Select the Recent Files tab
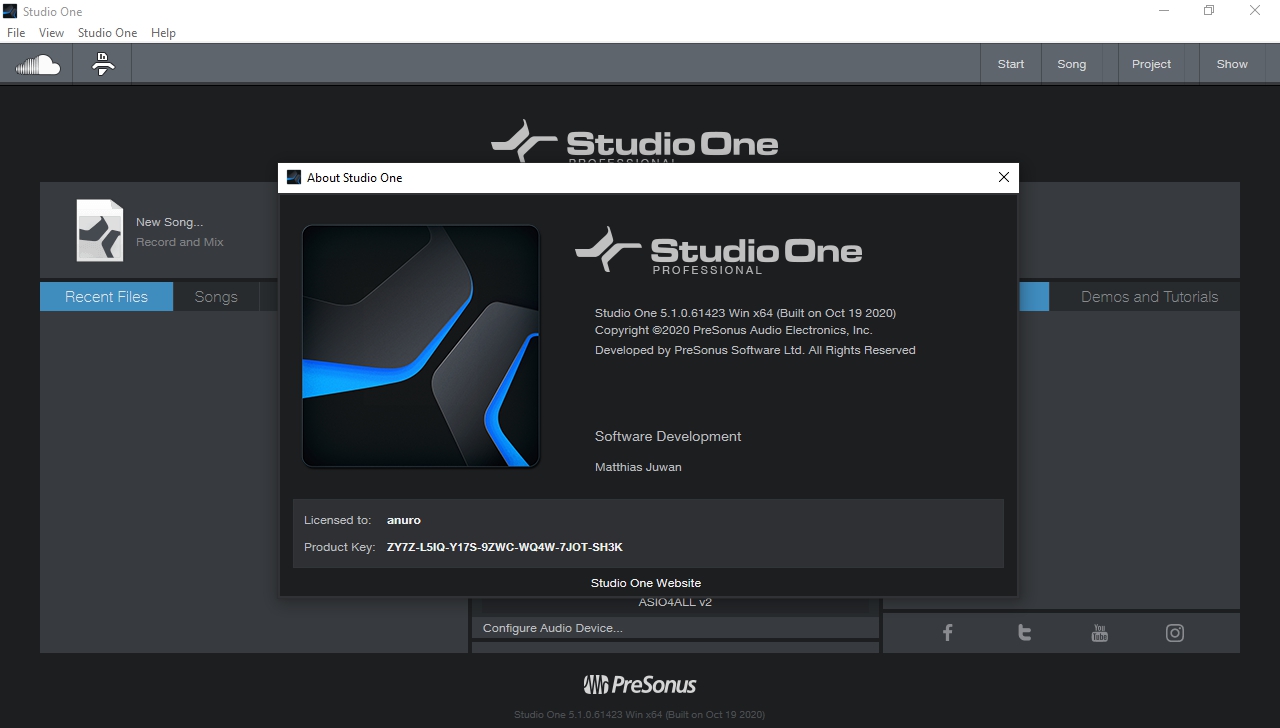This screenshot has height=728, width=1280. [x=106, y=297]
